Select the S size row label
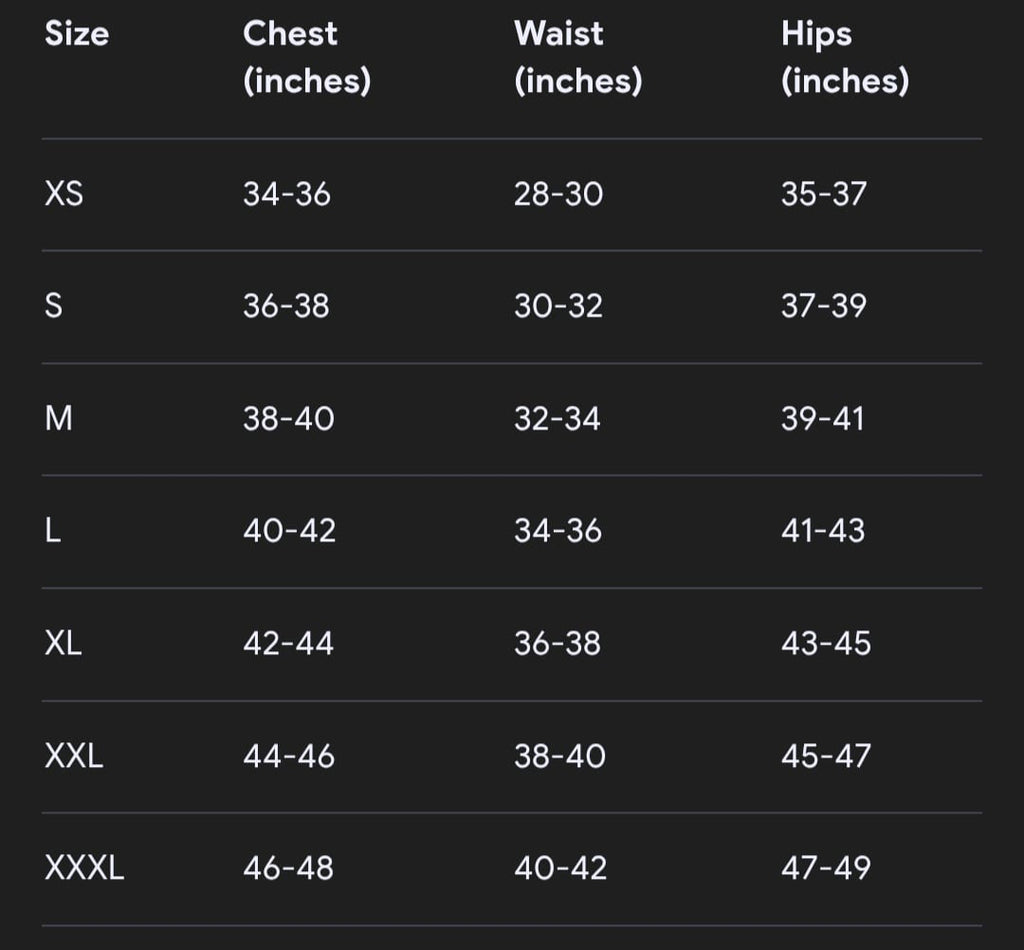This screenshot has height=950, width=1024. point(54,306)
